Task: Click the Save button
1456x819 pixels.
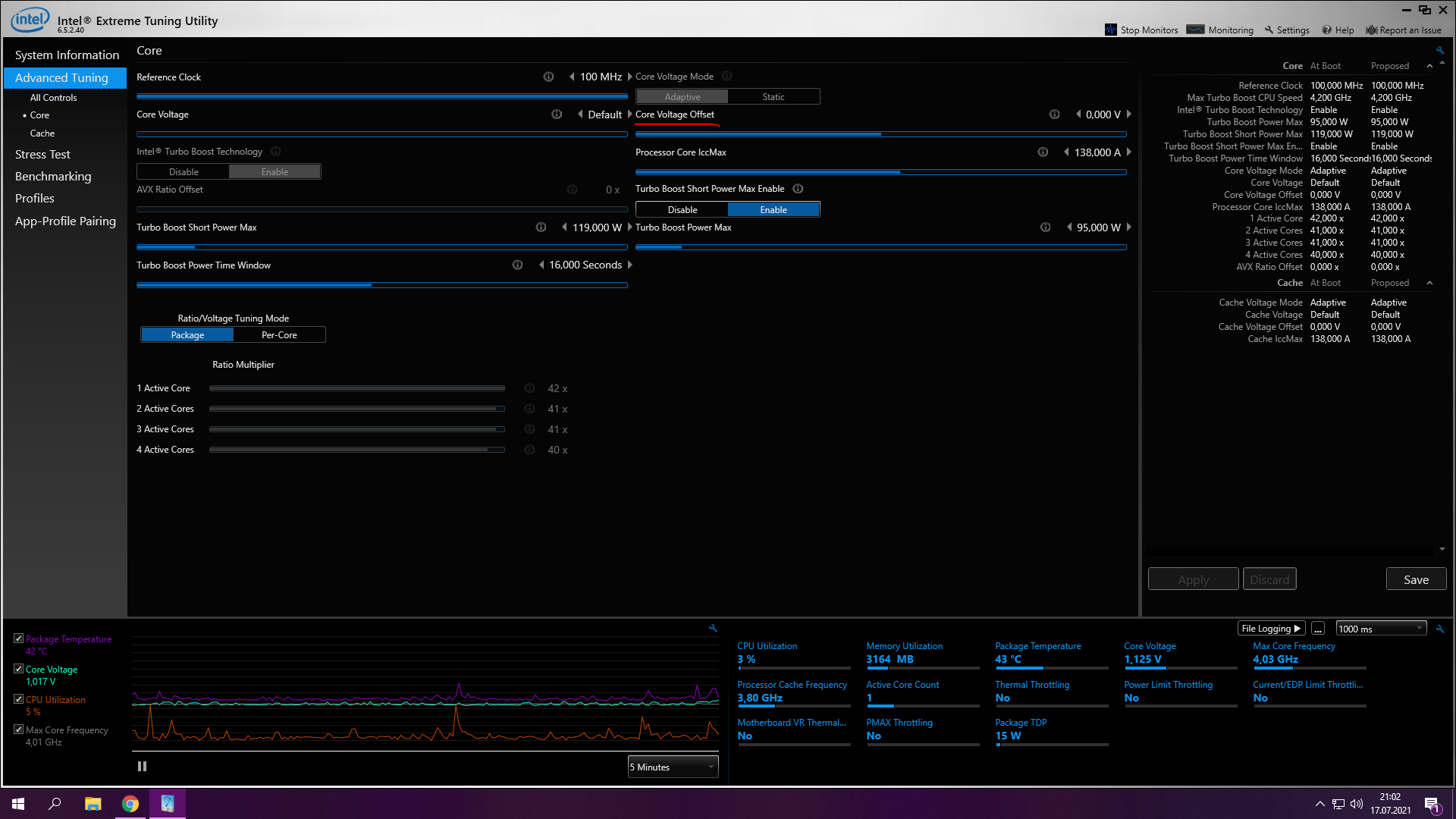Action: pyautogui.click(x=1416, y=579)
